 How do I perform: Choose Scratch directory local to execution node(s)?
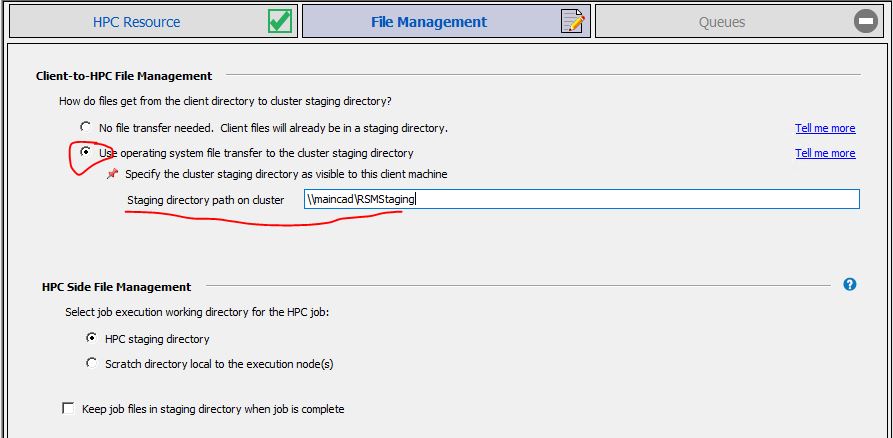coord(91,363)
